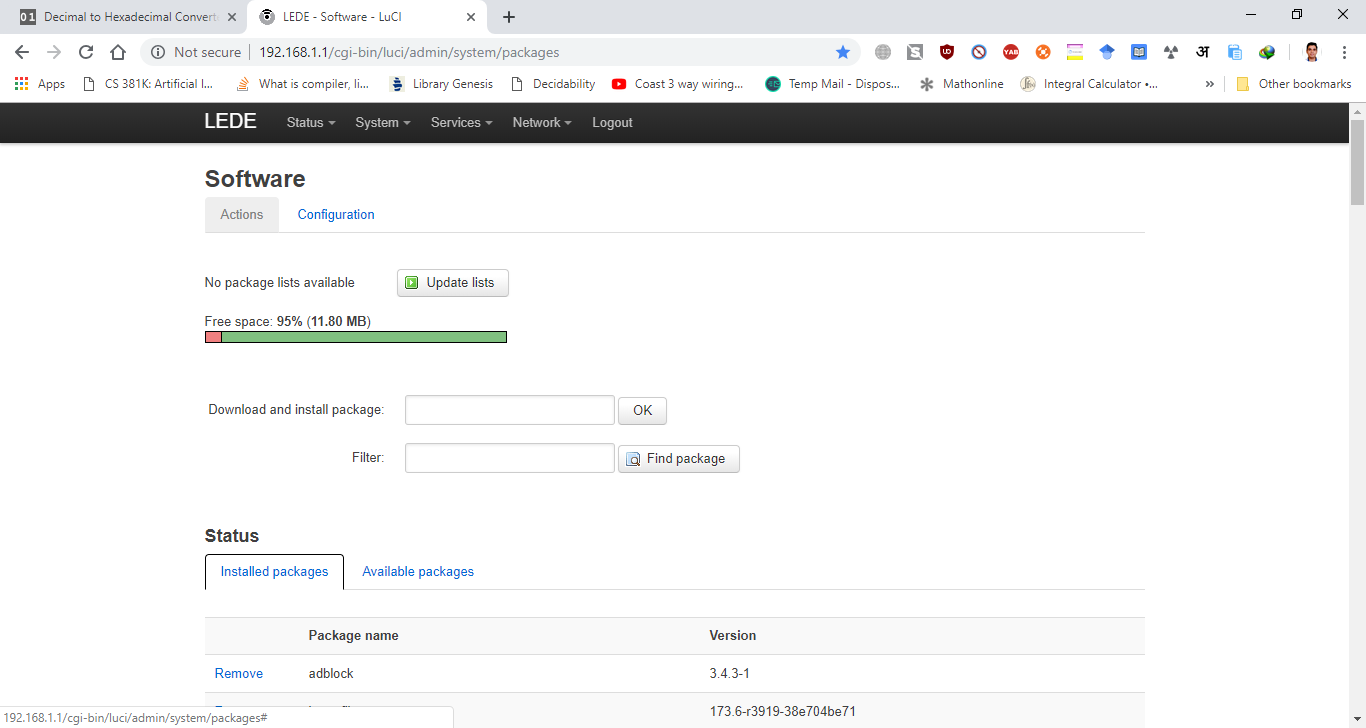Open the Apps bookmarks shortcut
Screen dimensions: 1366x728
(40, 84)
